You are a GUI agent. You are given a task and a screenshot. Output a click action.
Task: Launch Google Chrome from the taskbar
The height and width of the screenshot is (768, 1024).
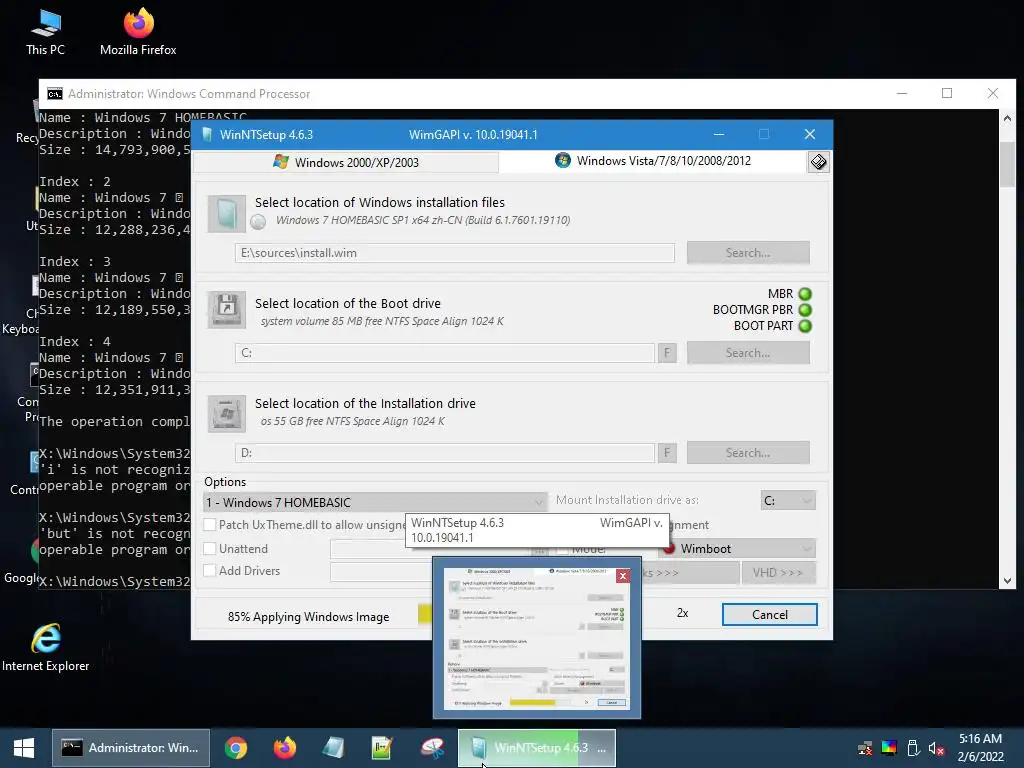236,748
